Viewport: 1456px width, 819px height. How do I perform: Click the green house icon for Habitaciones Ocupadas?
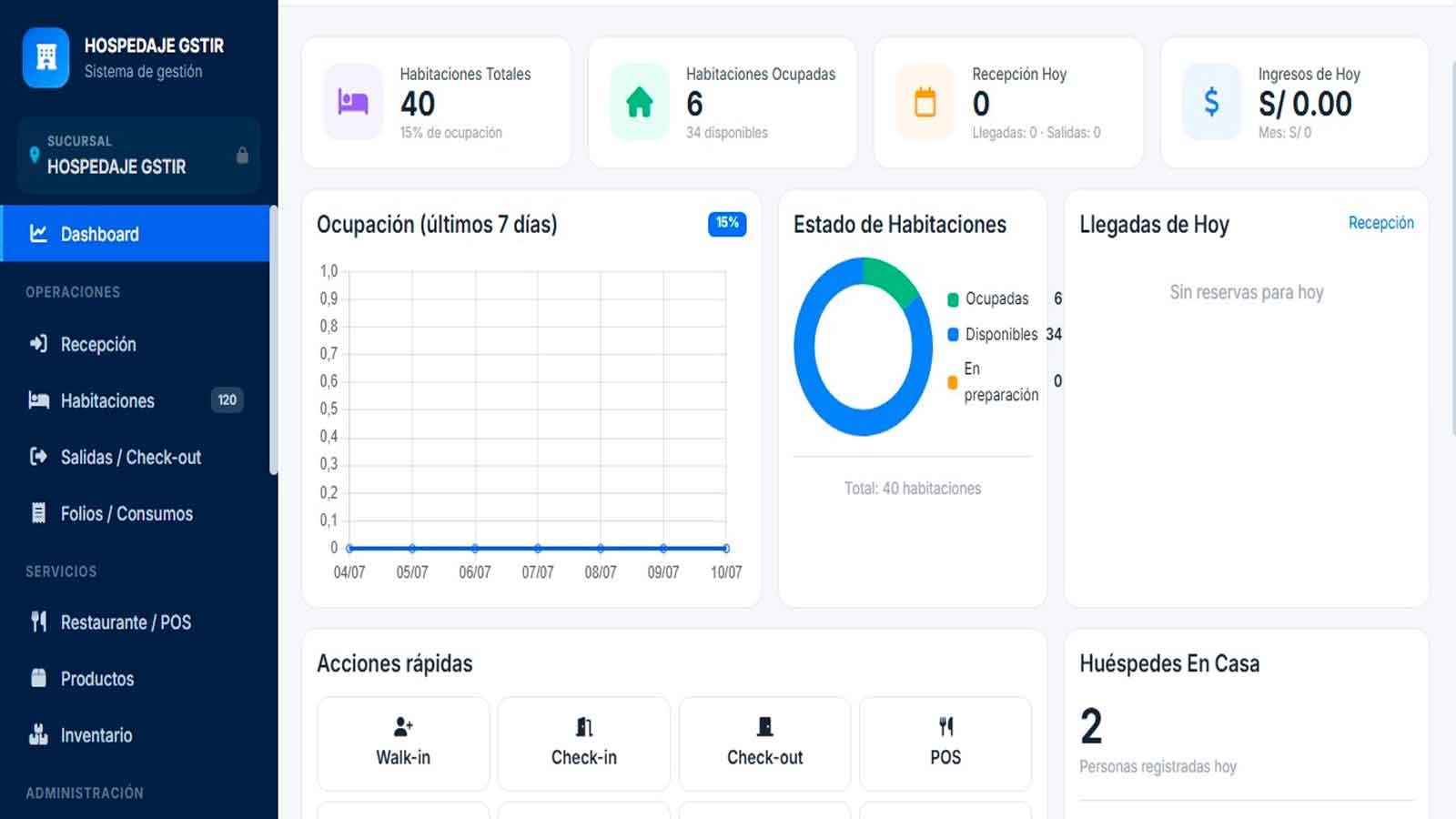coord(640,102)
